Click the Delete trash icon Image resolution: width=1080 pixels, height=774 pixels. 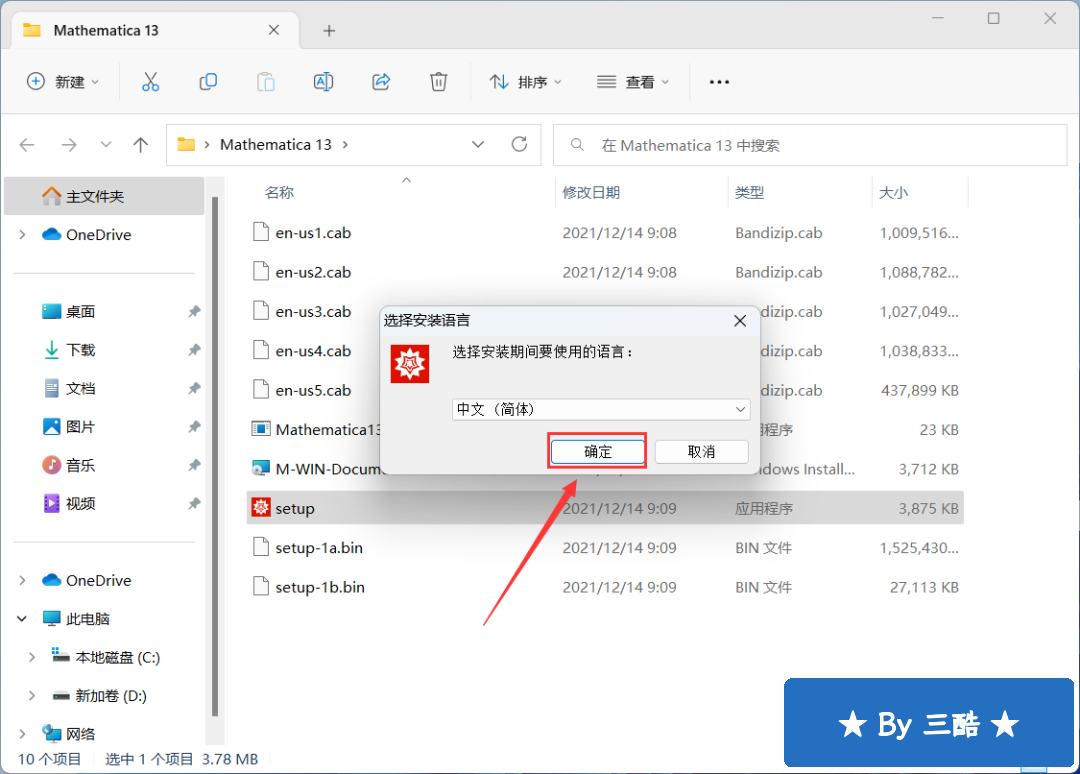439,82
